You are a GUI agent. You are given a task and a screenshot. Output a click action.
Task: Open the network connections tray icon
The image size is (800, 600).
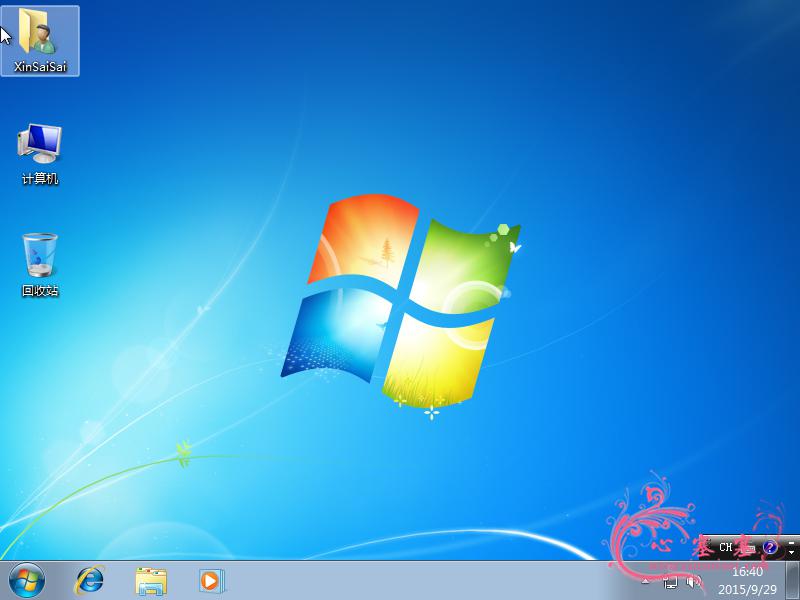[671, 582]
